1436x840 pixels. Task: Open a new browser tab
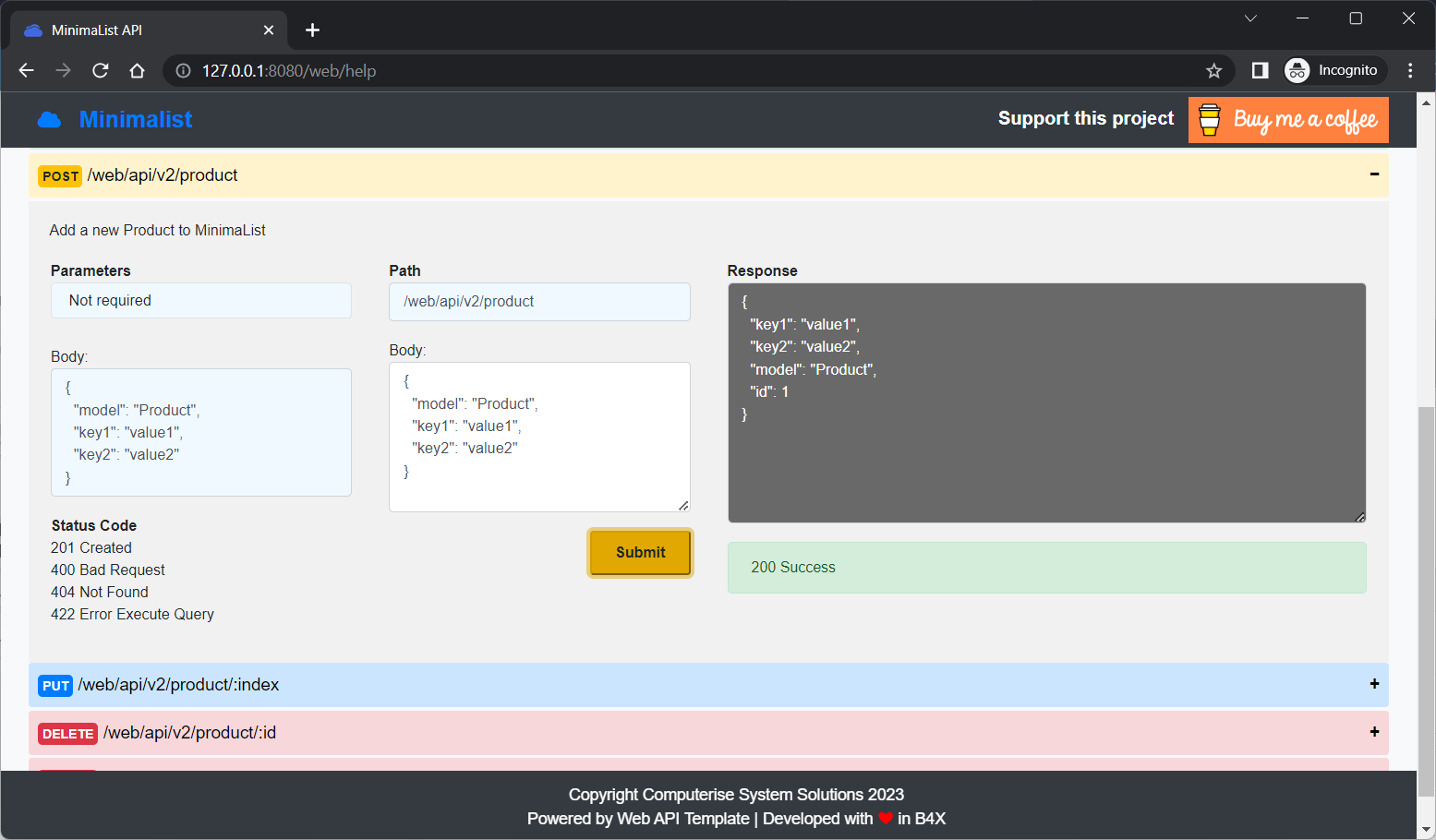pyautogui.click(x=313, y=30)
